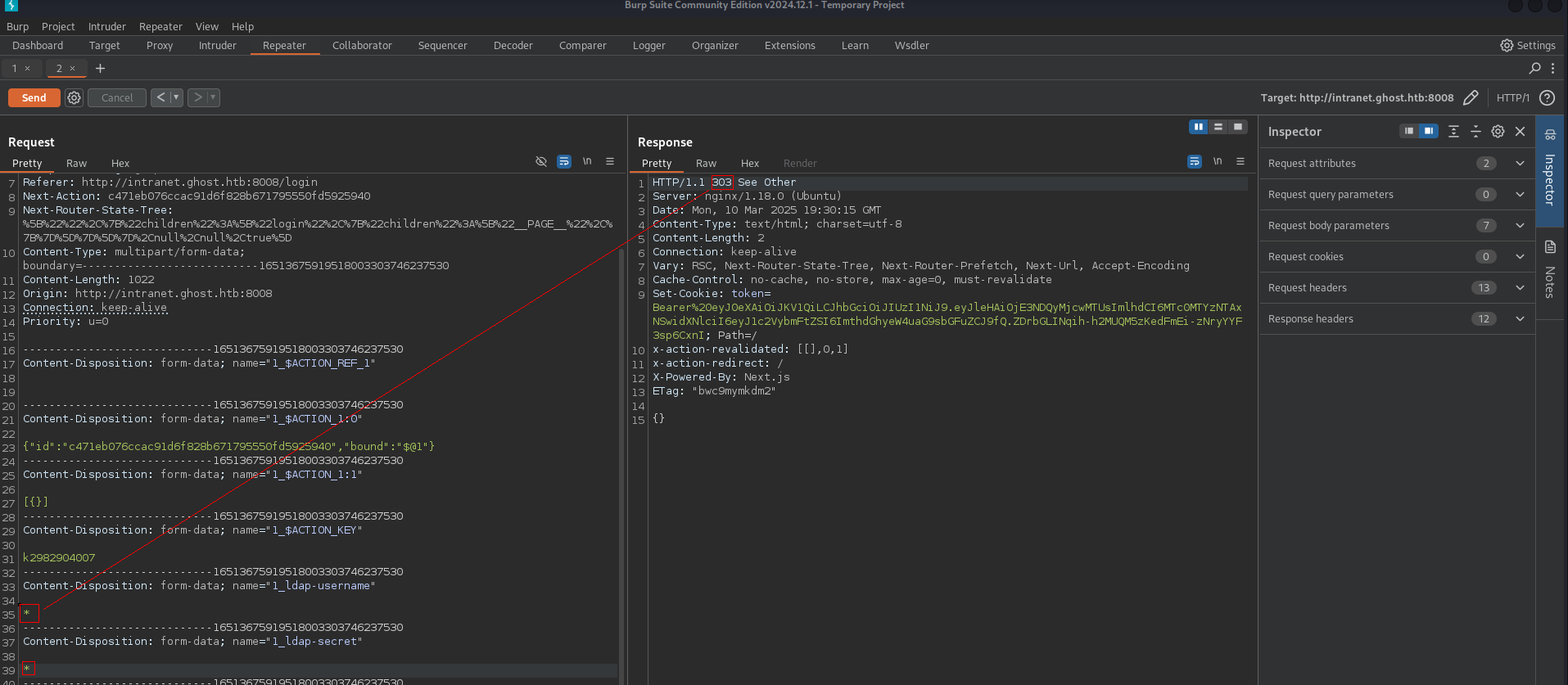Select side-by-side request/response layout
The width and height of the screenshot is (1568, 685).
click(x=1199, y=127)
